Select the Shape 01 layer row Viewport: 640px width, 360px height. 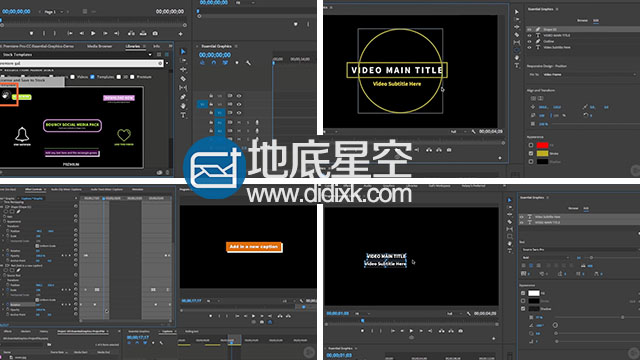tap(583, 29)
